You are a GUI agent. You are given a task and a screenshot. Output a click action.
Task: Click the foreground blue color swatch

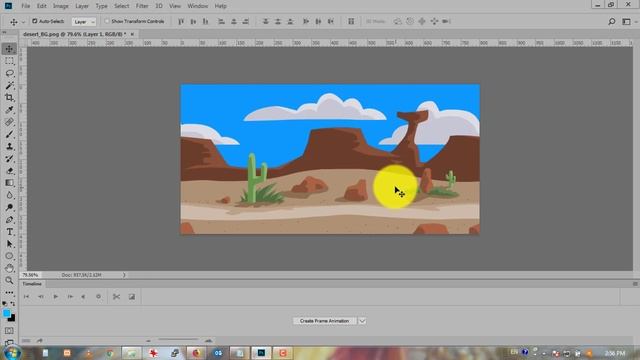tap(7, 313)
